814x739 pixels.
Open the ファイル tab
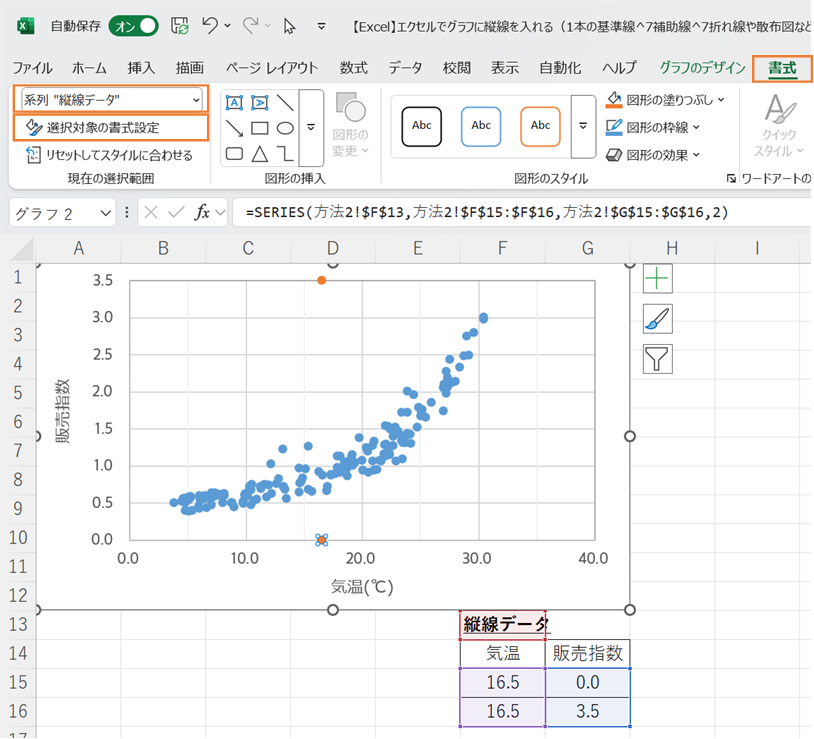[32, 68]
